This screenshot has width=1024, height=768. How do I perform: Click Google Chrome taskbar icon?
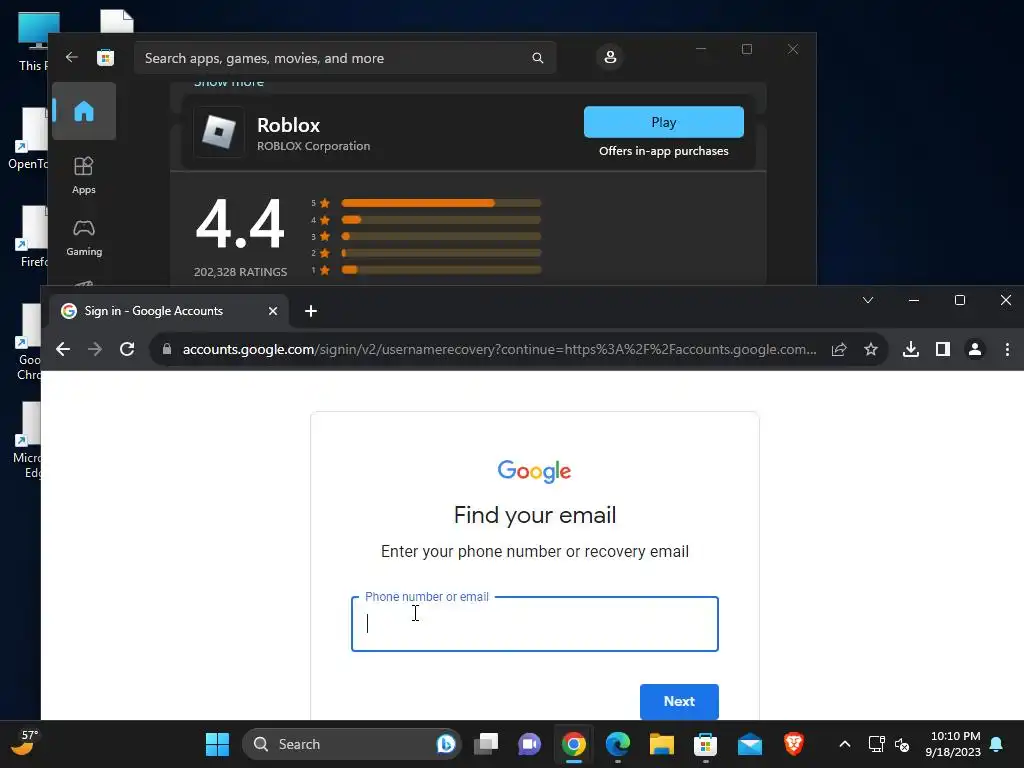click(x=573, y=744)
